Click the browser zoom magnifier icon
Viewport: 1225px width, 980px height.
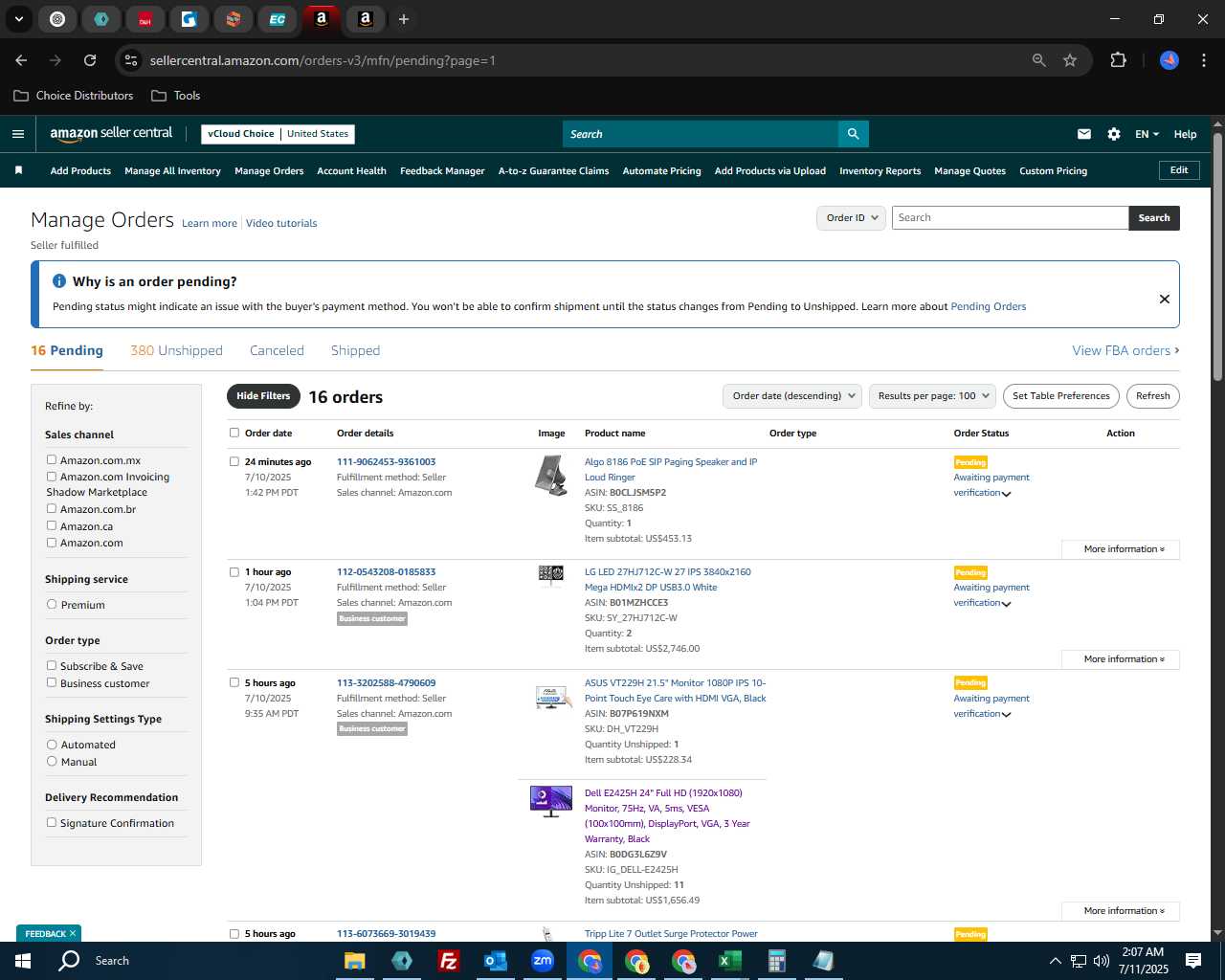(x=1039, y=60)
